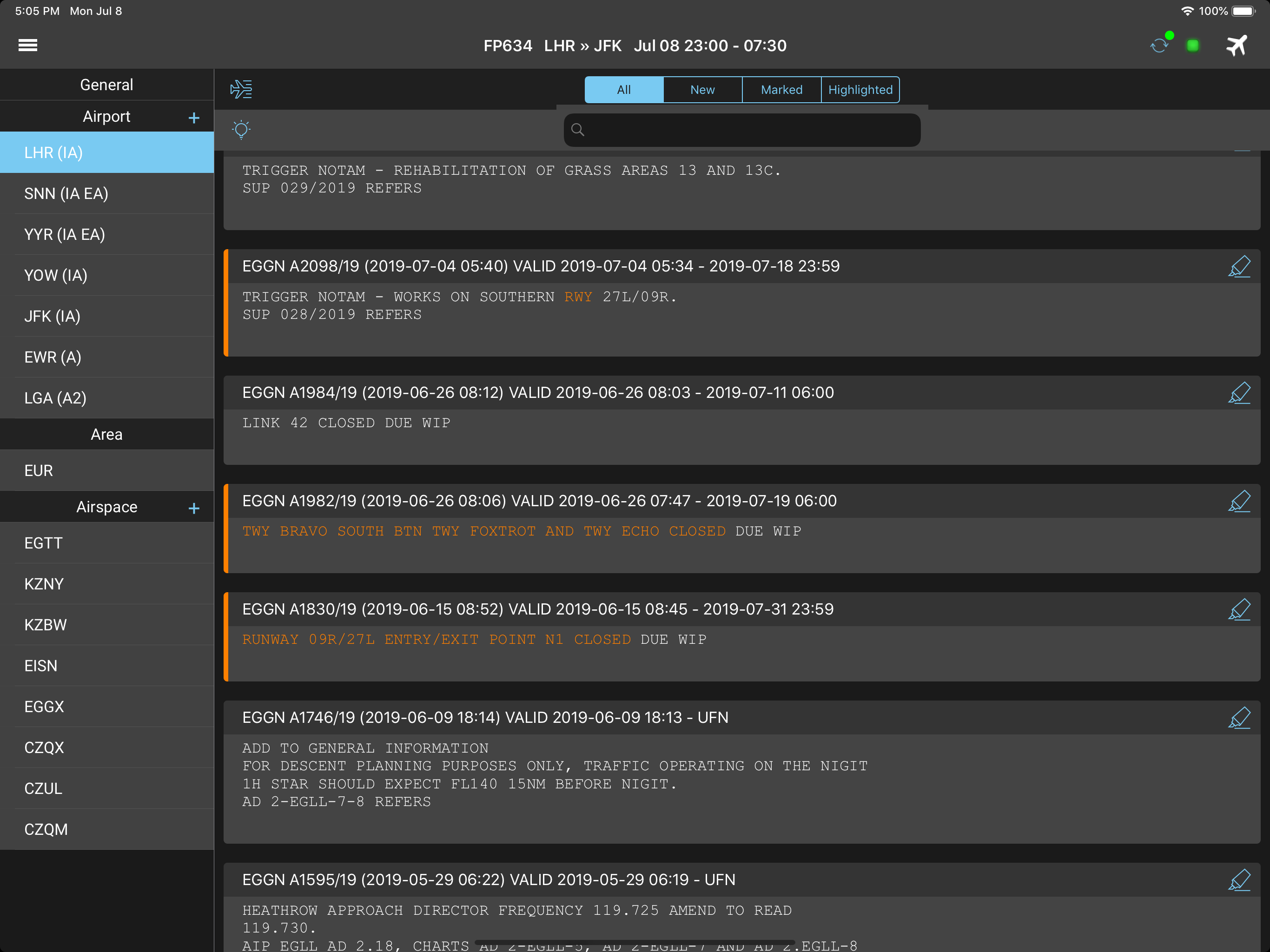Switch to the Marked NOTAM tab
Viewport: 1270px width, 952px height.
click(781, 90)
